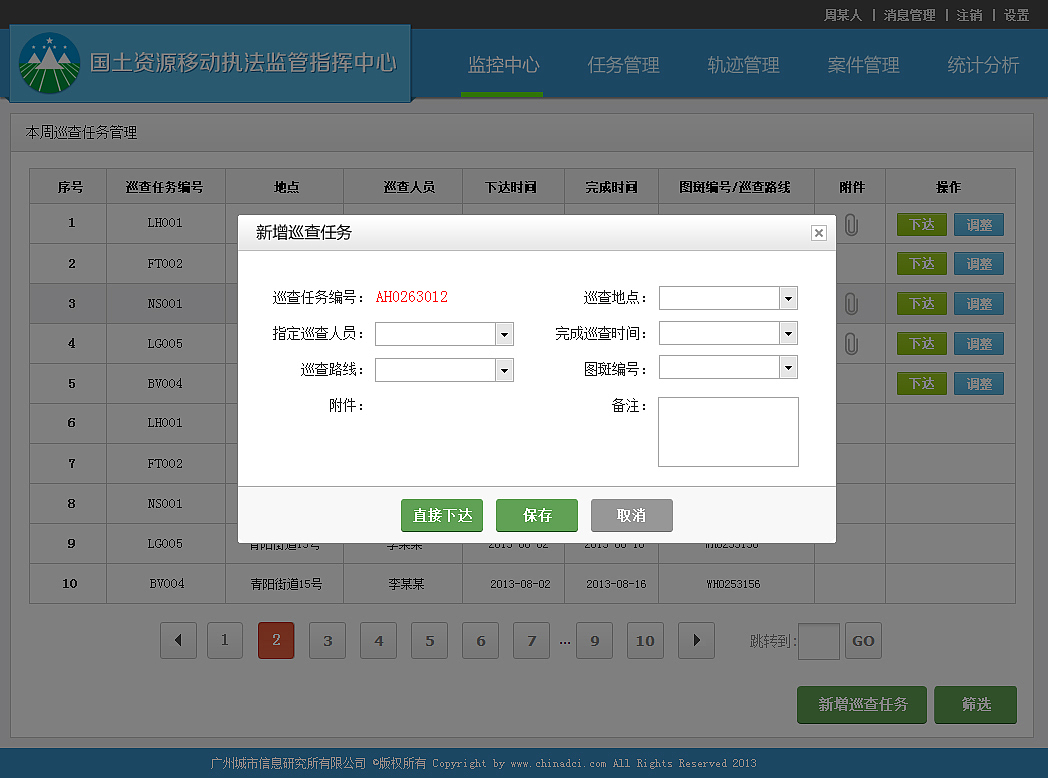Click the 图斑编号/巡查路线 column header
The width and height of the screenshot is (1048, 778).
pos(735,187)
